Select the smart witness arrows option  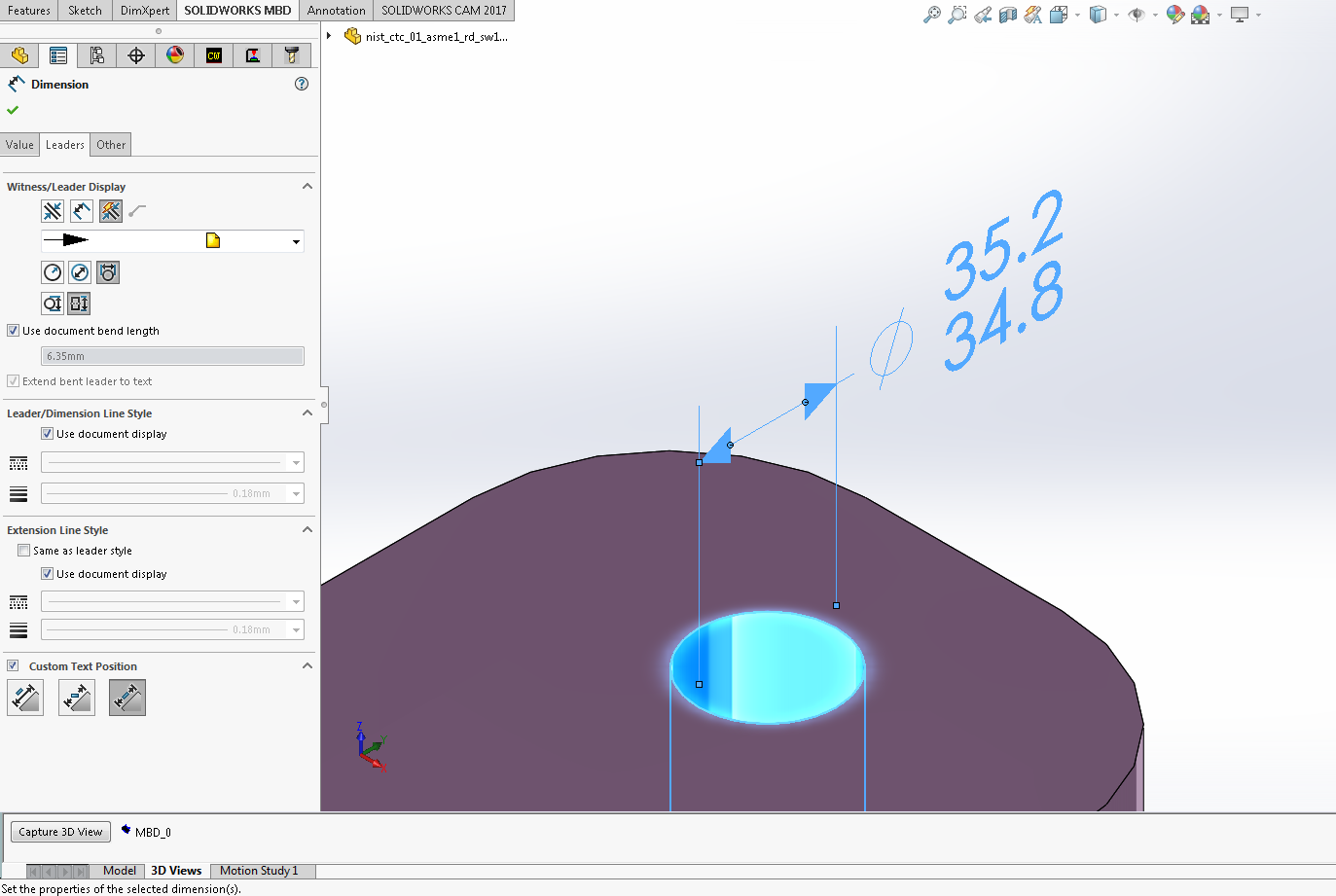(x=110, y=211)
